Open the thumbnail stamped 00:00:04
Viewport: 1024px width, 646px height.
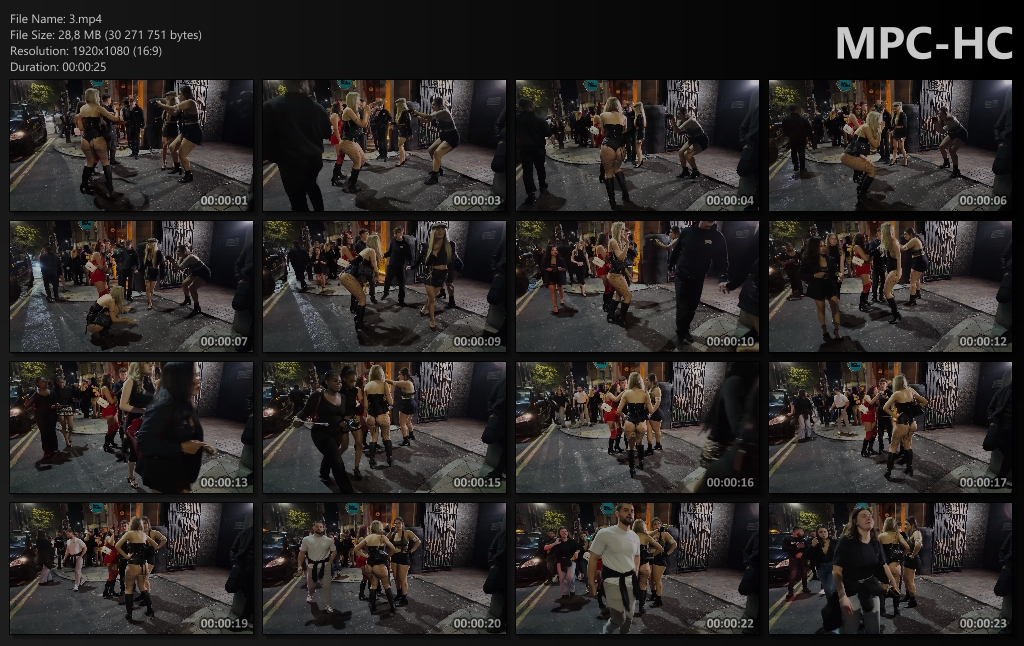[x=637, y=146]
